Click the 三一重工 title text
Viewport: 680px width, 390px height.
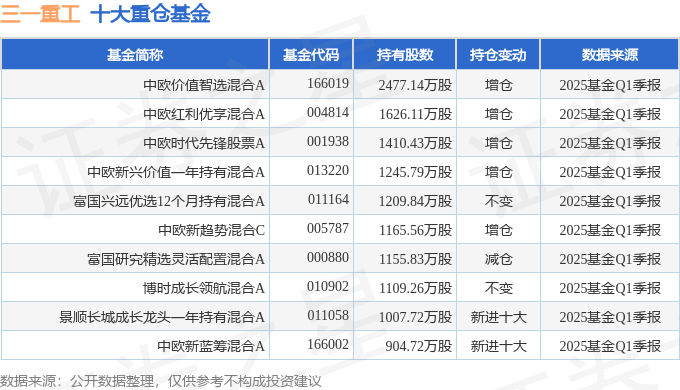click(40, 13)
